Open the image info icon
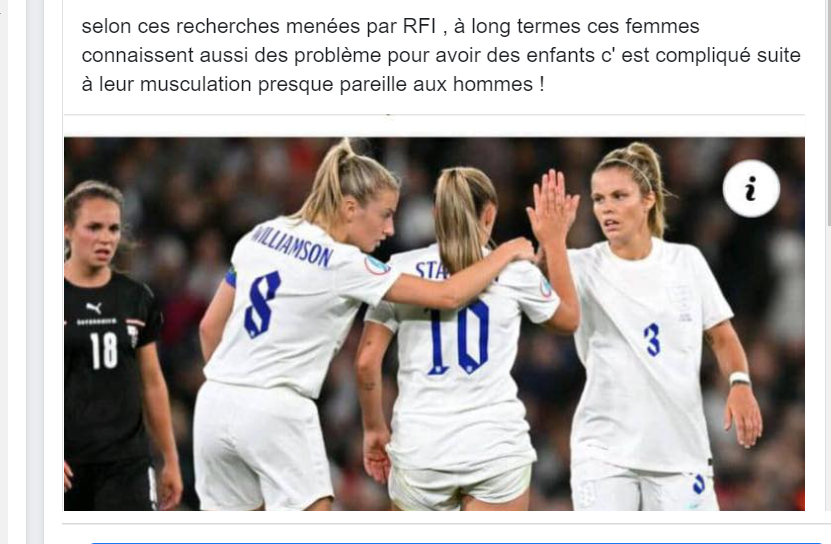Image resolution: width=831 pixels, height=544 pixels. tap(751, 189)
